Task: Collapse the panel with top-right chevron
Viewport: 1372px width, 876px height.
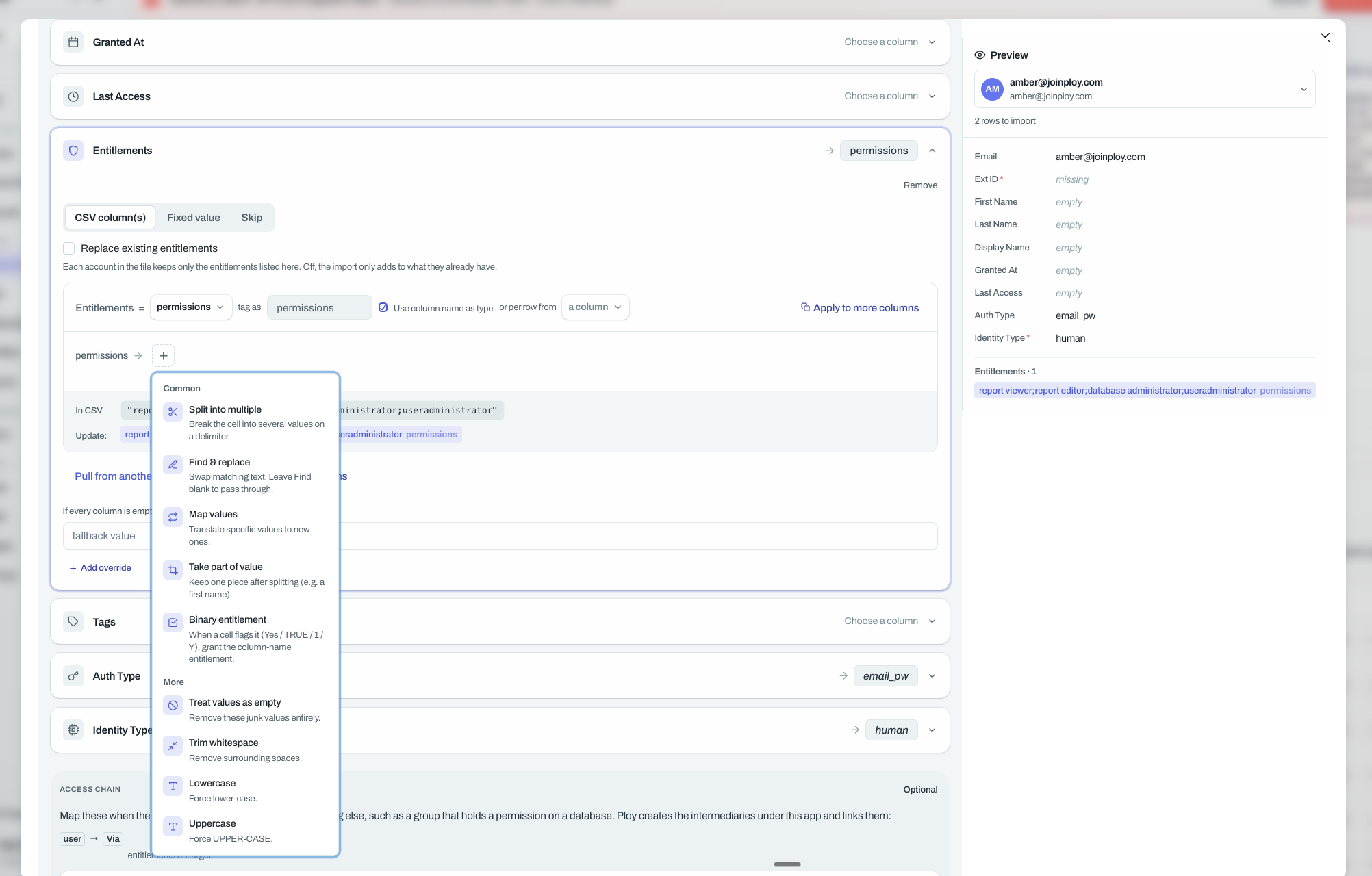Action: [1325, 36]
